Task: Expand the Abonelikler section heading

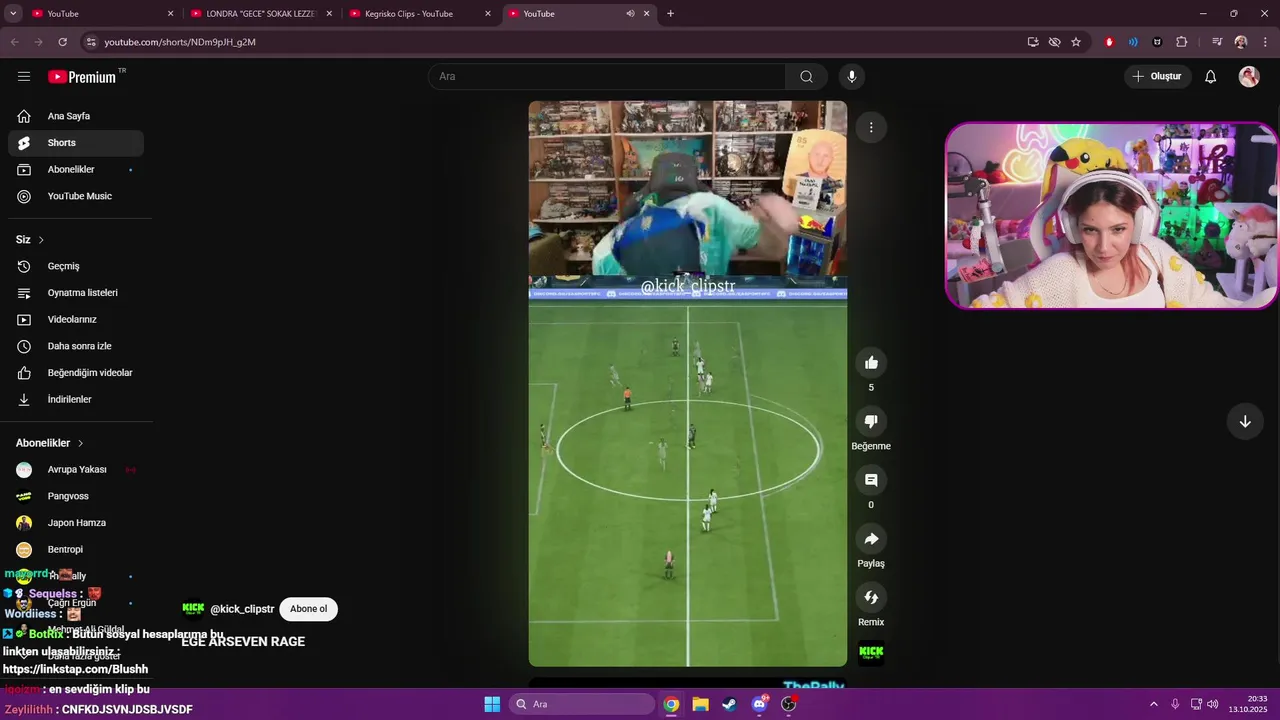Action: (50, 443)
